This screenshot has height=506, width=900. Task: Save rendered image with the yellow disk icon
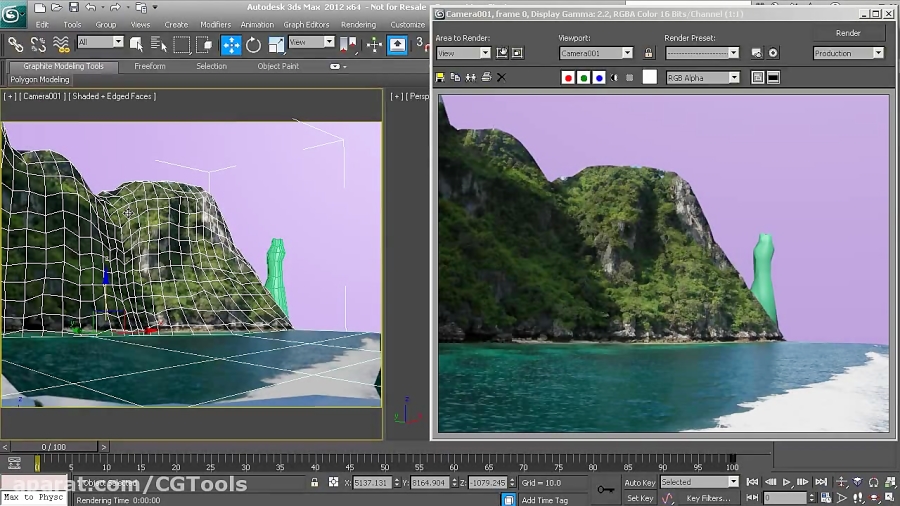[441, 77]
